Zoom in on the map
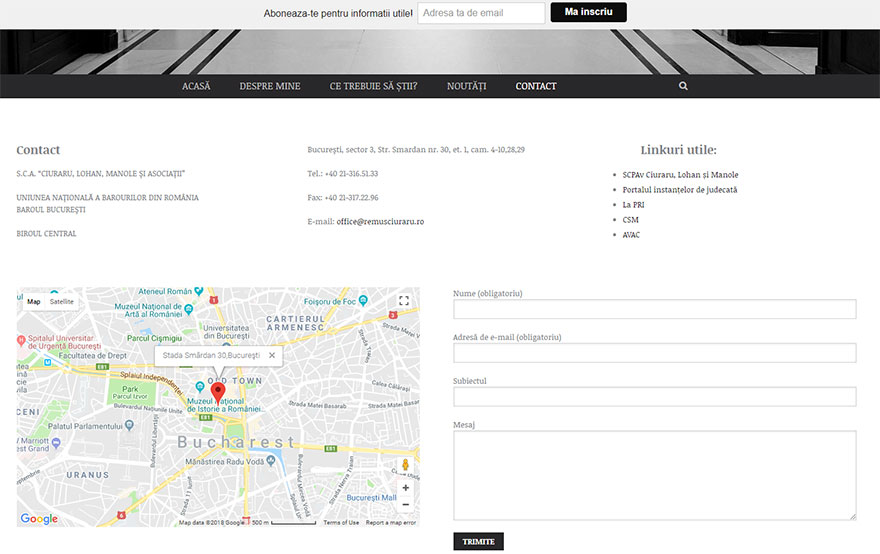This screenshot has width=880, height=554. click(x=405, y=488)
